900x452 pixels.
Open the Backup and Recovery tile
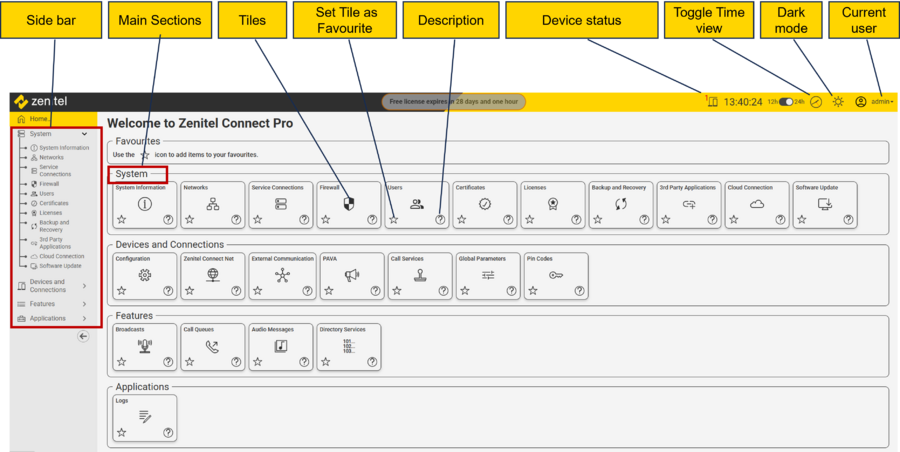[x=621, y=205]
